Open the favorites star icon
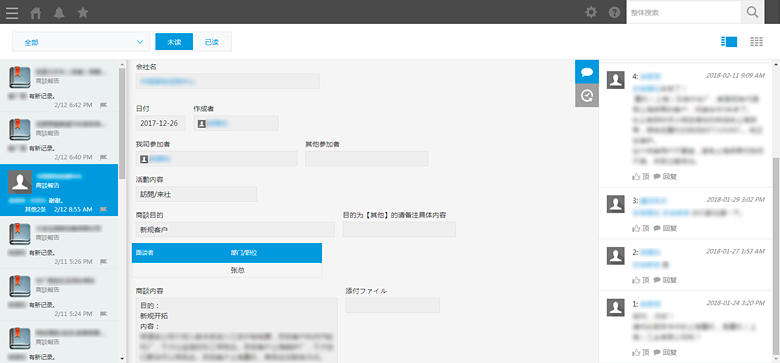780x363 pixels. [x=83, y=12]
